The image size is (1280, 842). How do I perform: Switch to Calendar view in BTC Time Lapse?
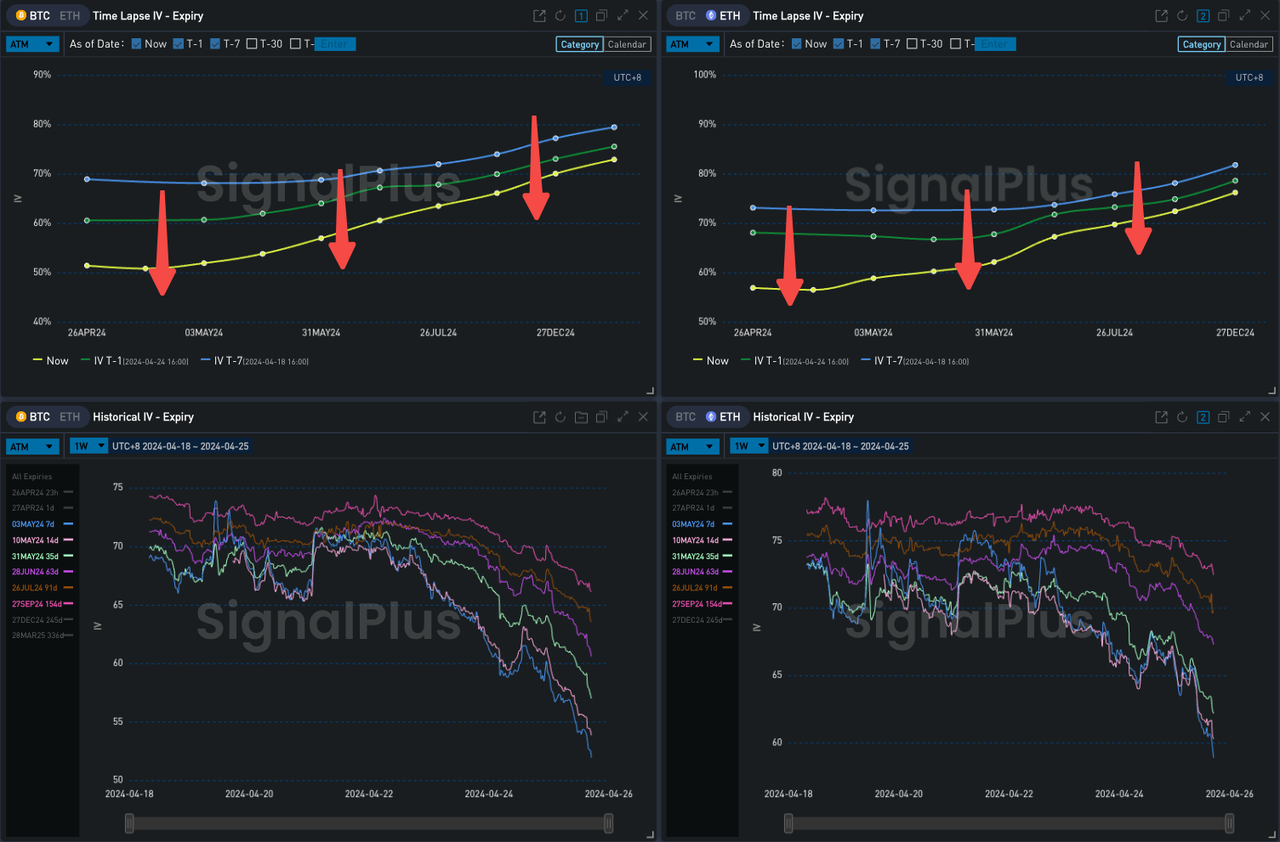point(629,44)
